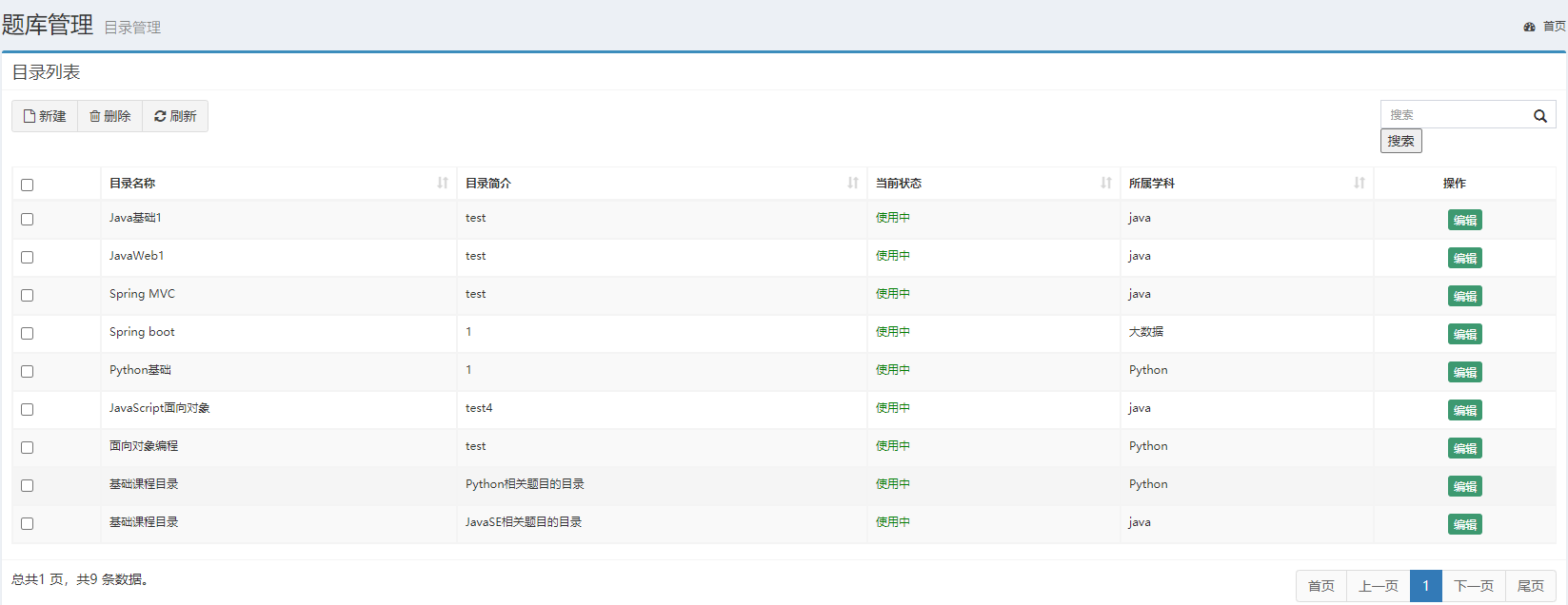The height and width of the screenshot is (605, 1568).
Task: Edit the Spring boot row
Action: pos(1464,334)
